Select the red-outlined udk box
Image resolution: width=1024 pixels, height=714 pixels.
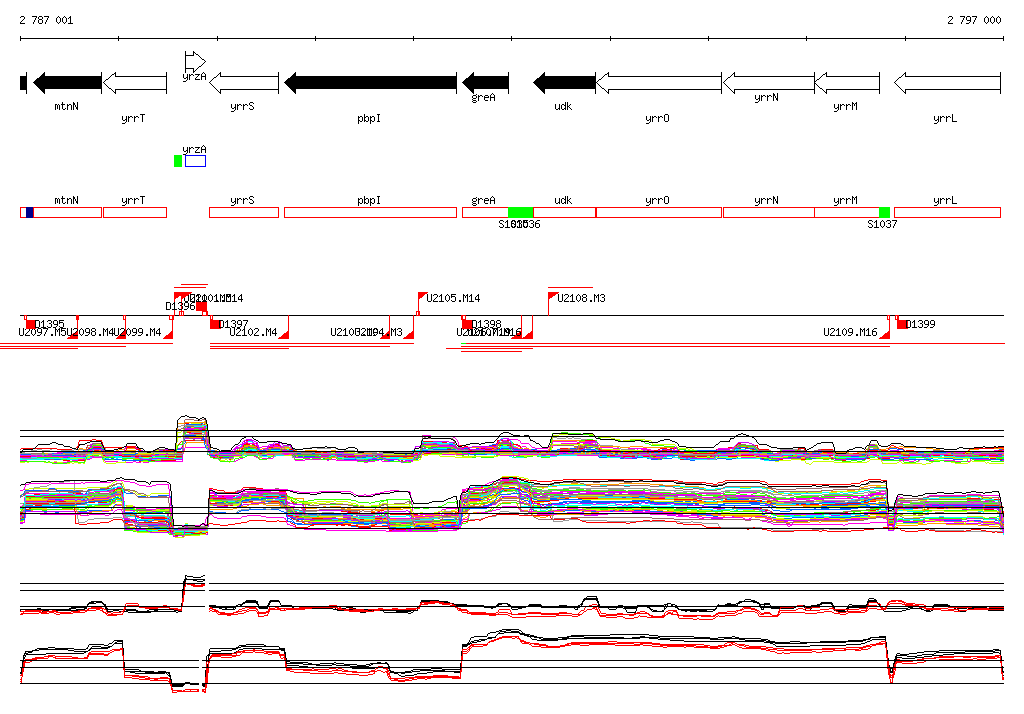click(x=564, y=212)
